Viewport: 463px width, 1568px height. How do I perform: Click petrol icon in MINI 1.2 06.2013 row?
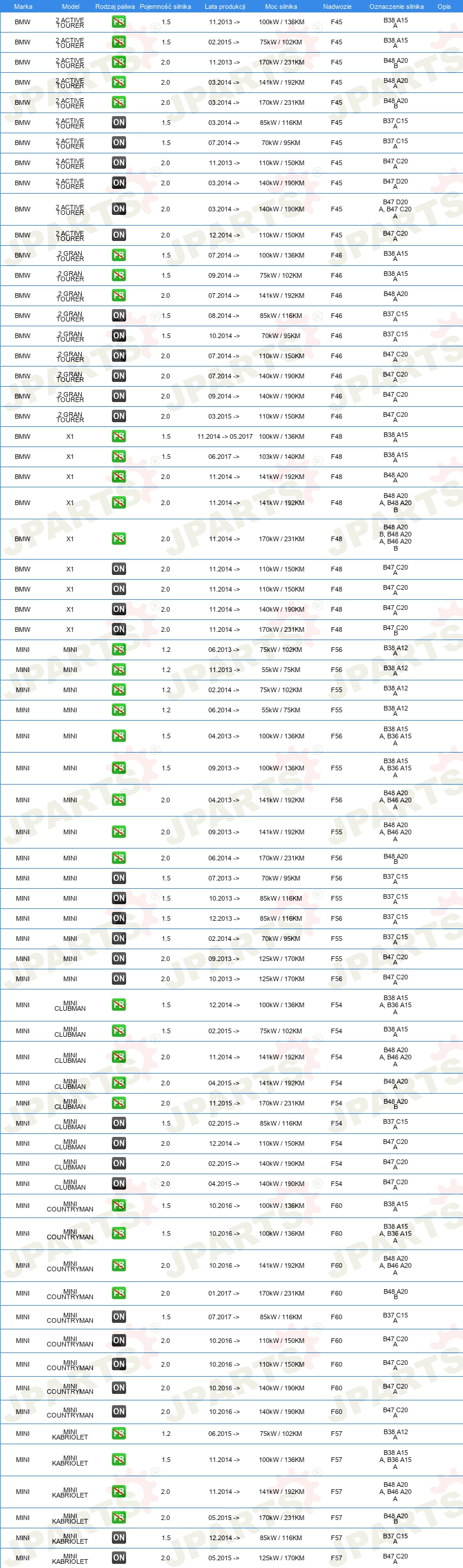(x=118, y=650)
